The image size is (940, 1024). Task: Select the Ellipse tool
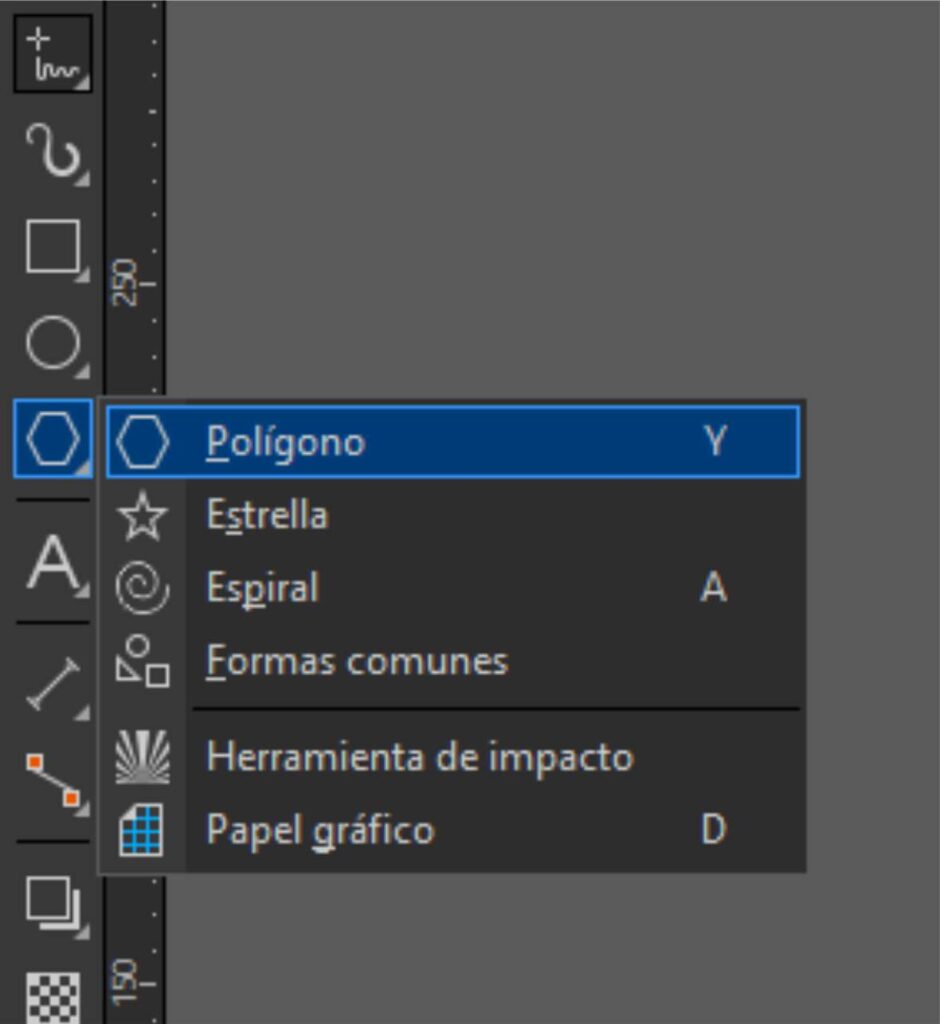pyautogui.click(x=52, y=344)
